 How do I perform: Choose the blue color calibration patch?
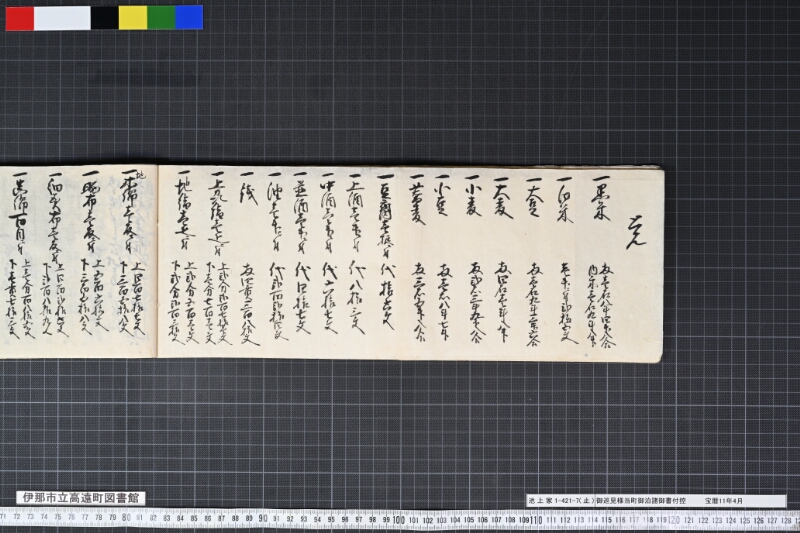tap(189, 18)
